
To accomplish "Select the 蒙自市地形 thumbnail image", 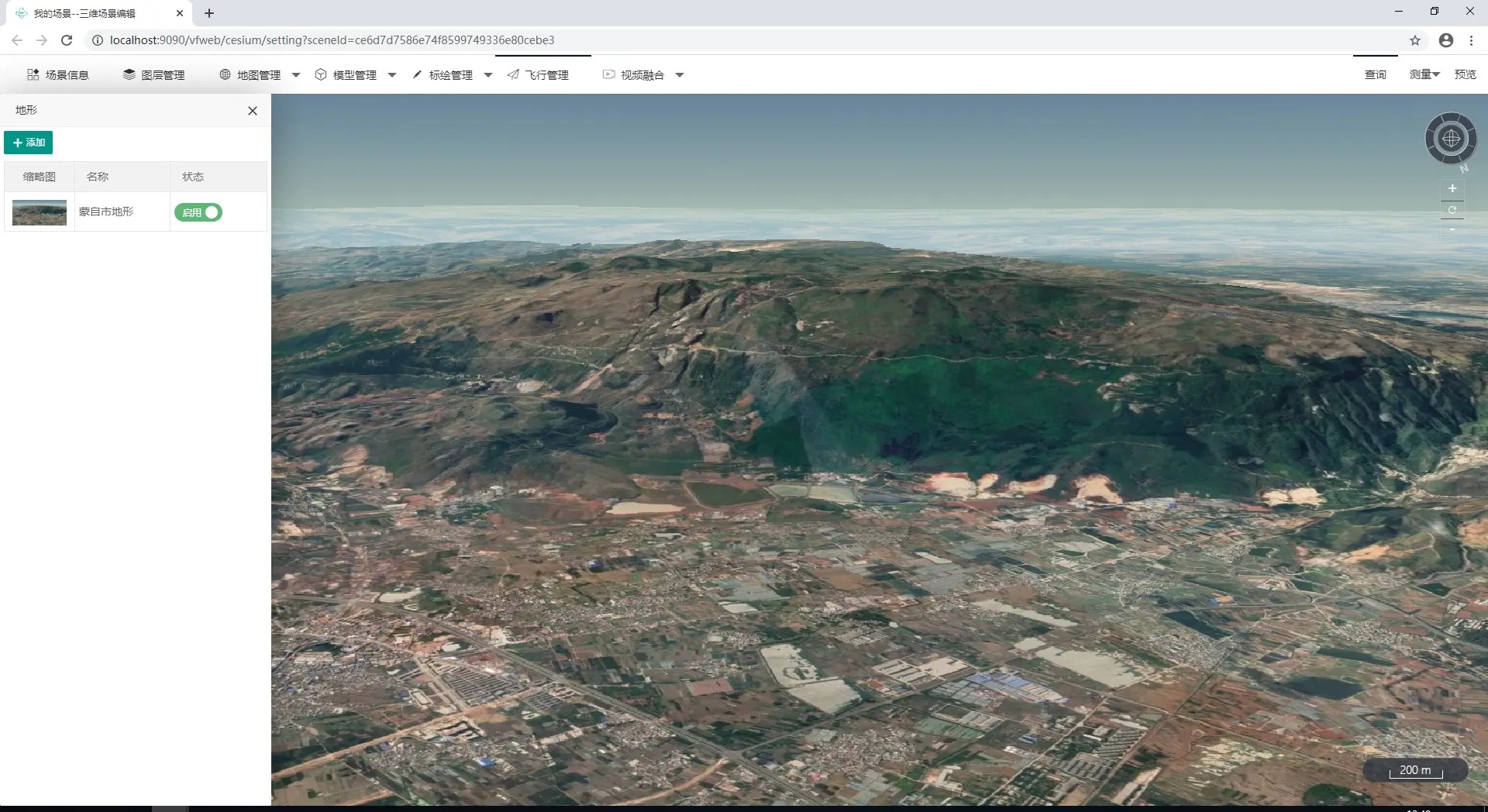I will [40, 212].
